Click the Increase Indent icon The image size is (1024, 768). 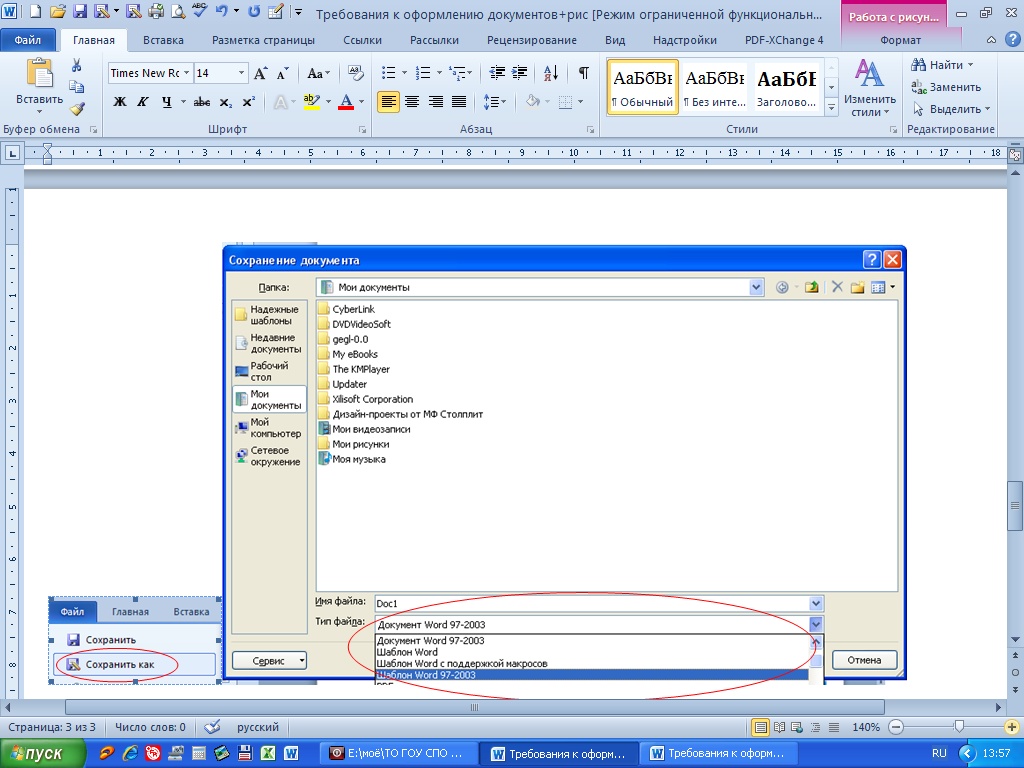tap(520, 72)
